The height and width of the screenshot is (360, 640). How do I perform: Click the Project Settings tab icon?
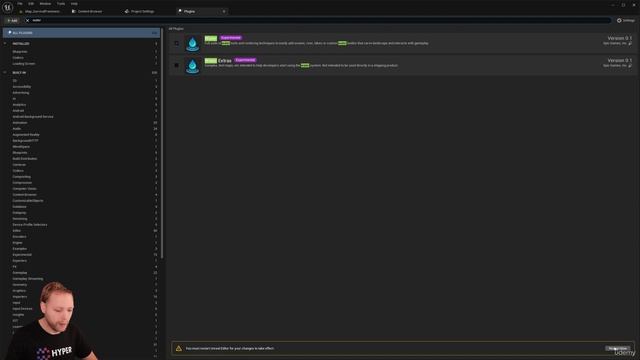pos(127,11)
